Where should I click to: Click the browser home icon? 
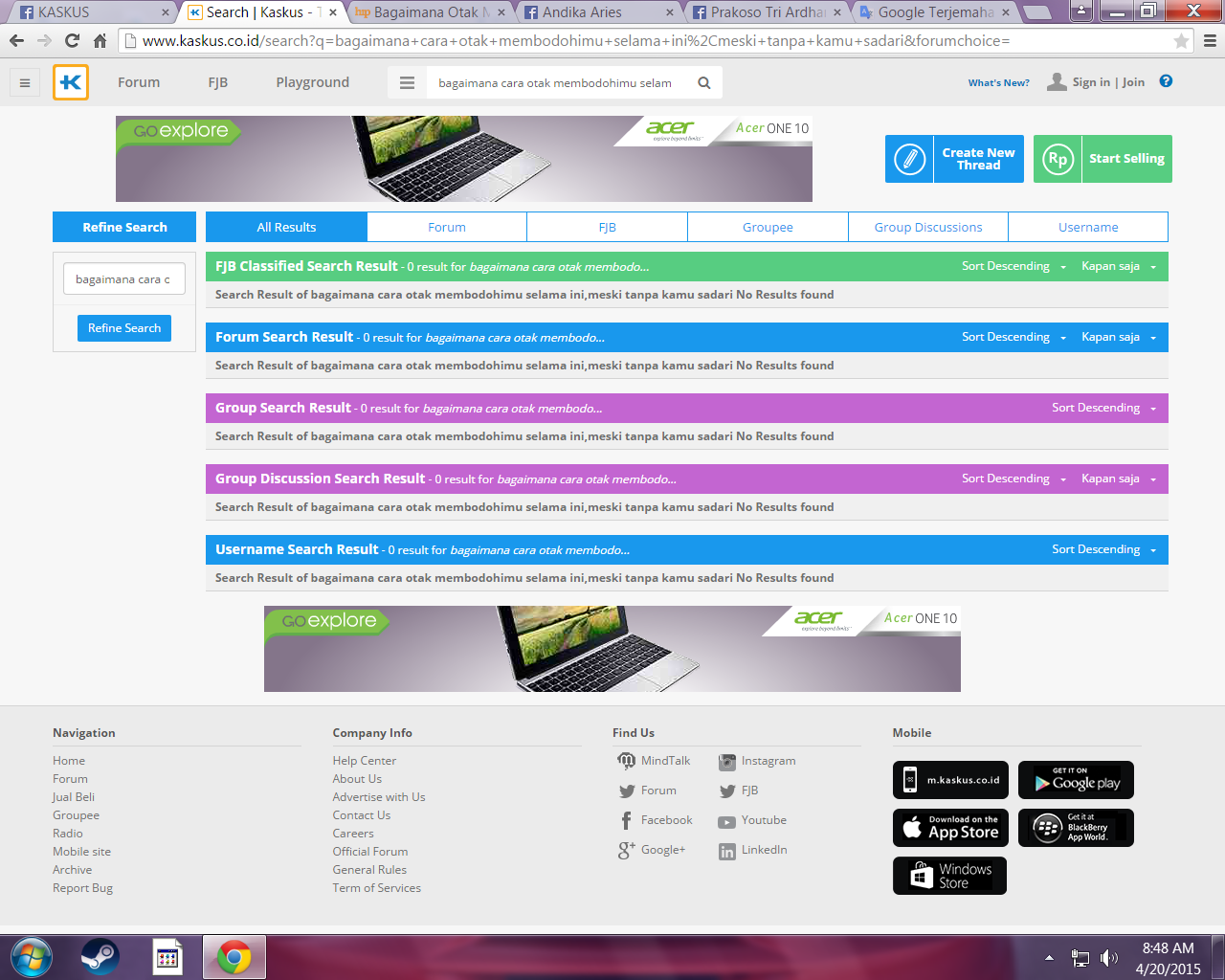100,41
